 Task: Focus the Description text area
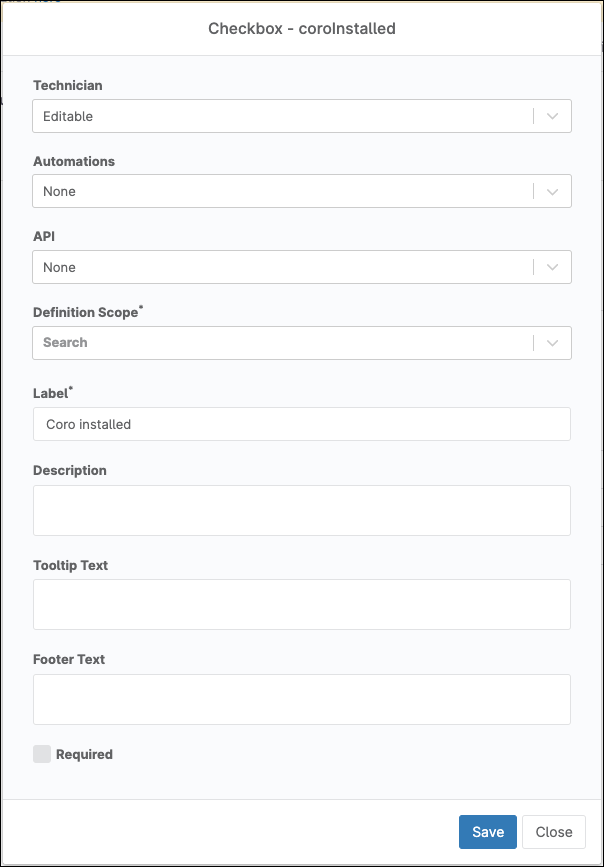pyautogui.click(x=301, y=510)
